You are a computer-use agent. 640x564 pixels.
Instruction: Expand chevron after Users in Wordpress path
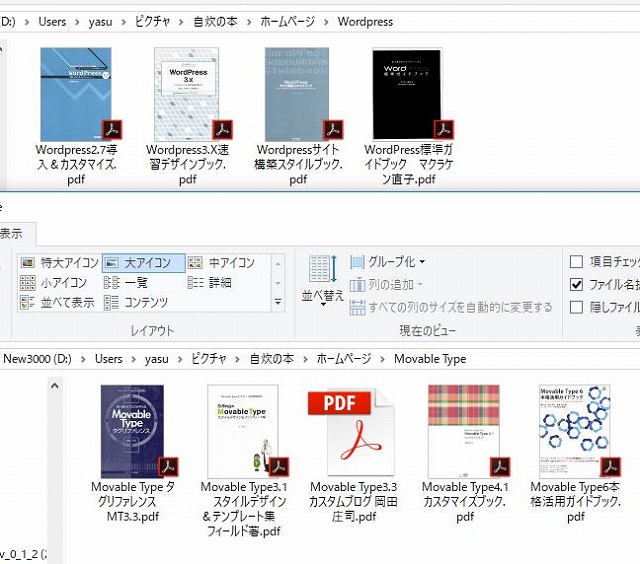[x=77, y=22]
